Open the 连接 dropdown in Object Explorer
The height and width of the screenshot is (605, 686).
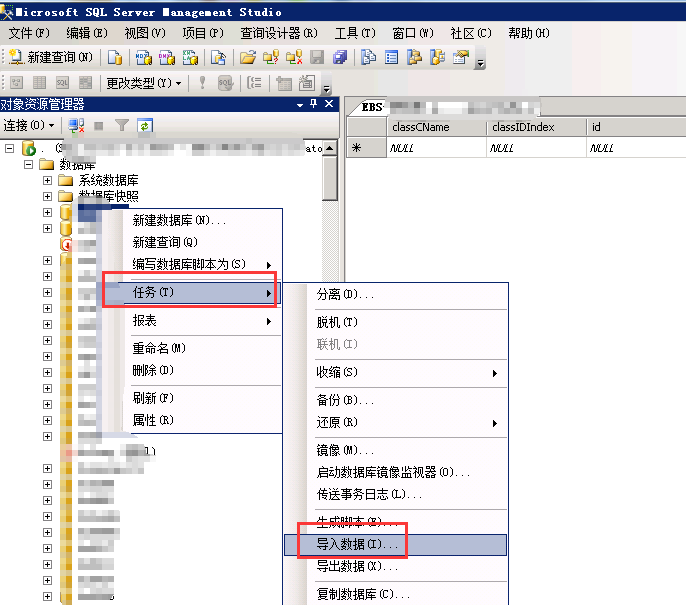coord(28,126)
